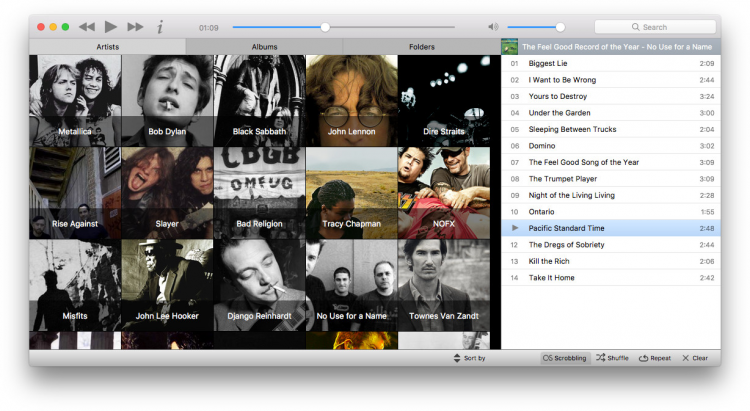
Task: Select the Artists tab
Action: (x=107, y=46)
